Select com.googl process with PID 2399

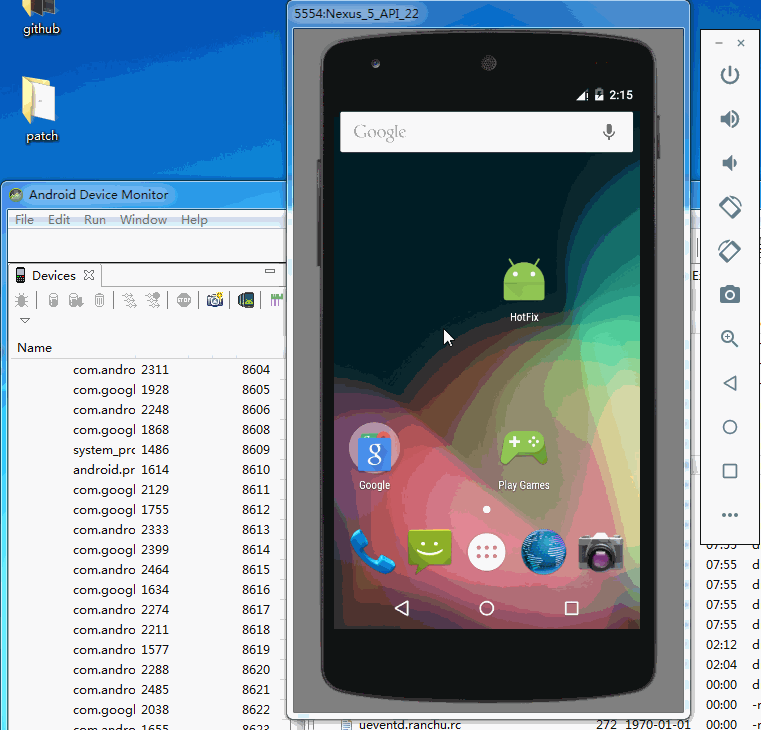[x=148, y=550]
